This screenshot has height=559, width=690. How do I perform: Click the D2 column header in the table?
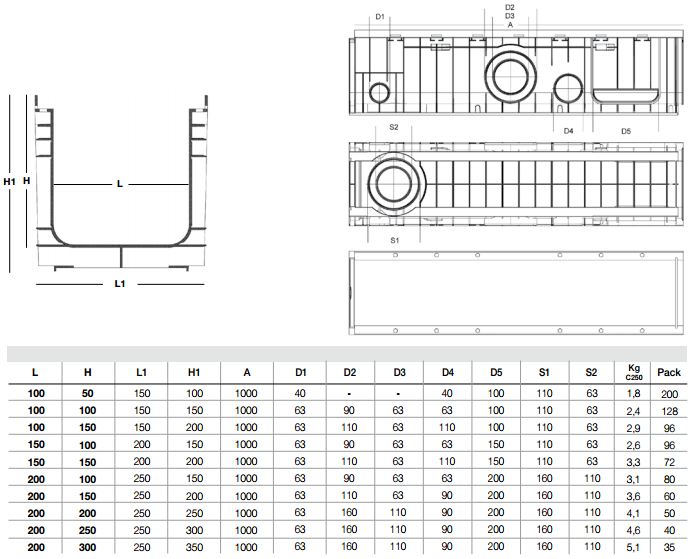click(x=349, y=372)
